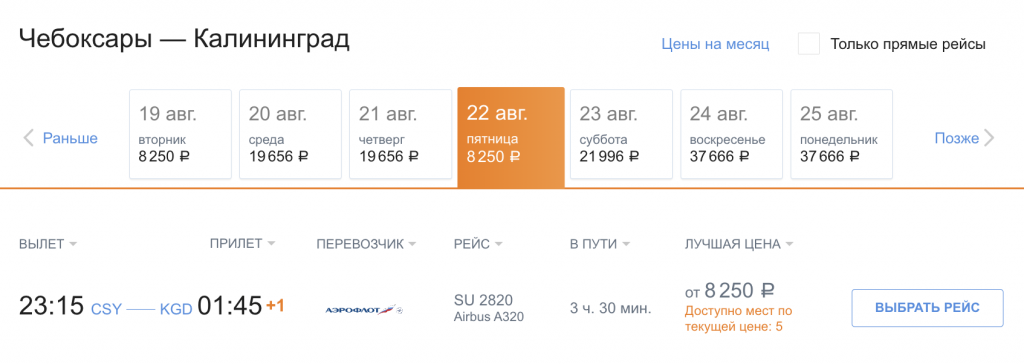The height and width of the screenshot is (364, 1024).
Task: Select the 19 авг. вторник date tab
Action: [x=180, y=134]
